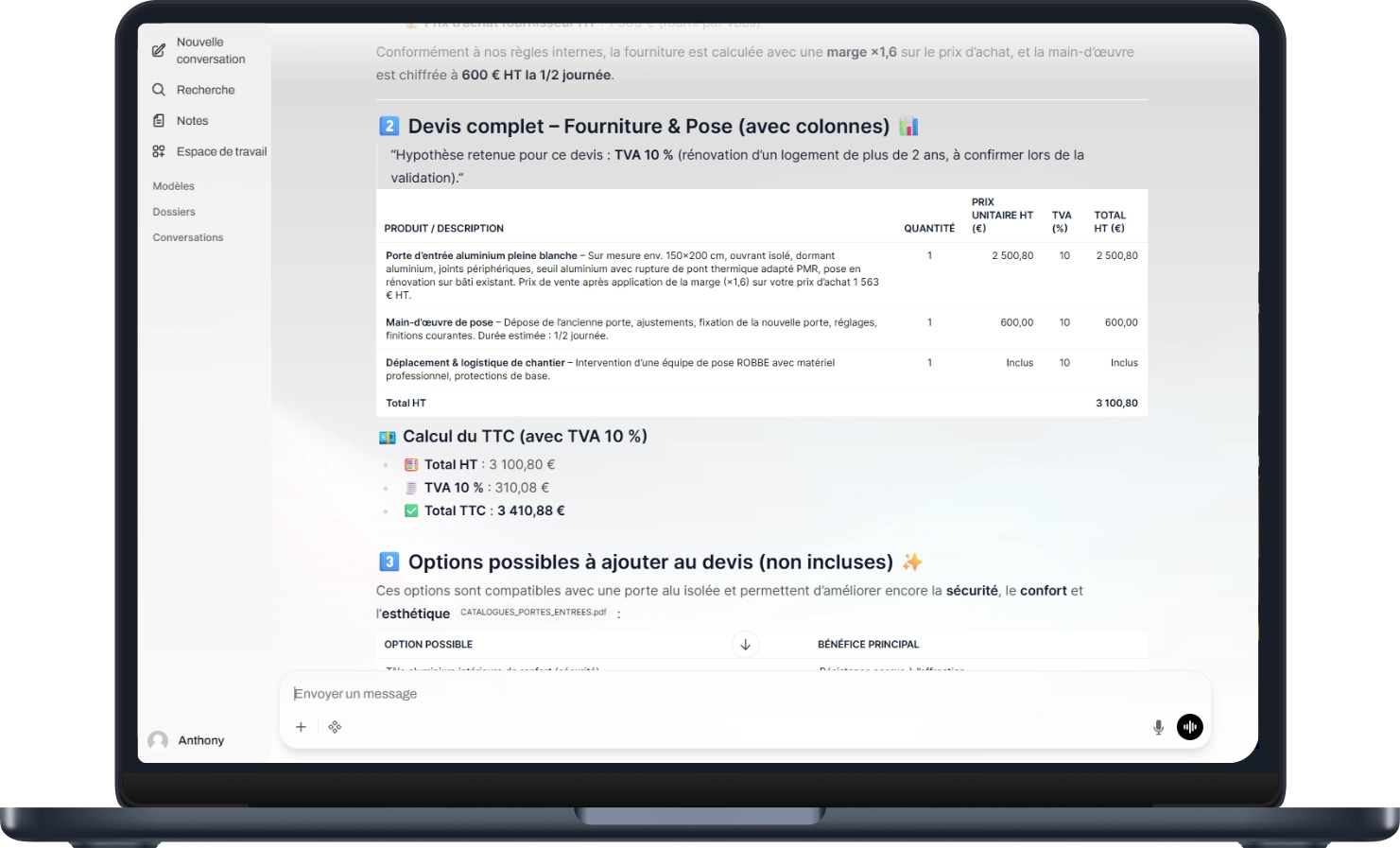Click the Espace de travail grid icon
The image size is (1400, 848).
(159, 151)
